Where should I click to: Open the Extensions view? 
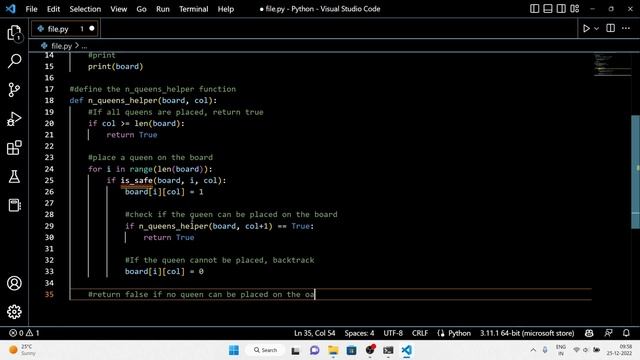(14, 147)
